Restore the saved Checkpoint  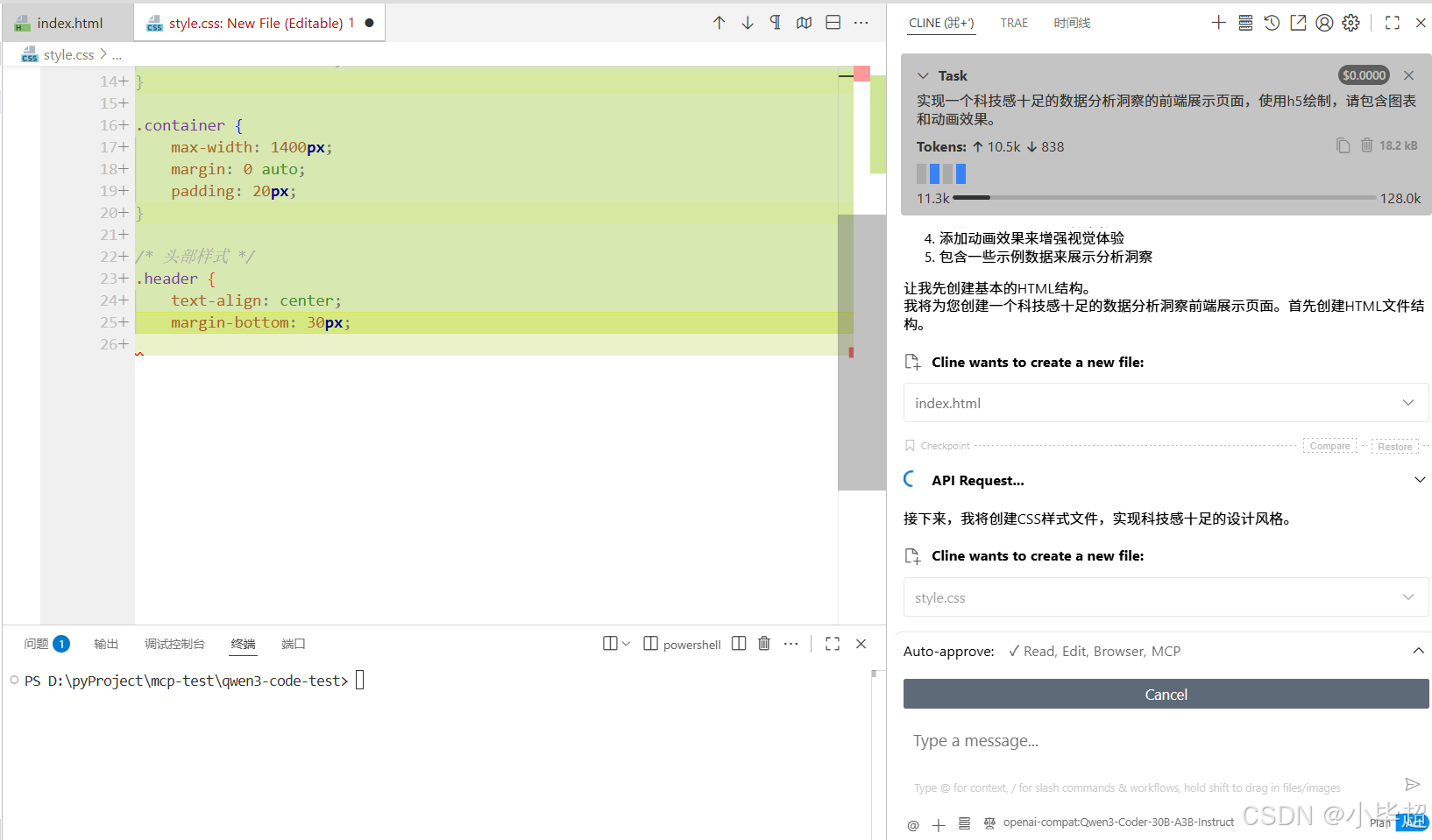1394,446
